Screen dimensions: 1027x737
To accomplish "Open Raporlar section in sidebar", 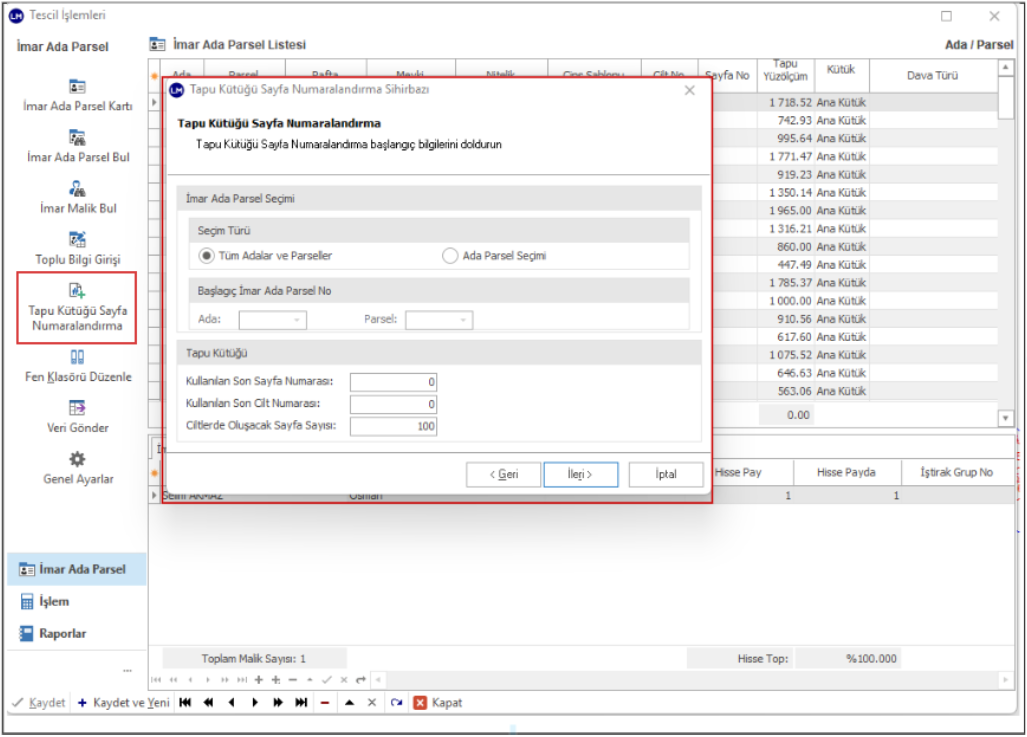I will [62, 634].
